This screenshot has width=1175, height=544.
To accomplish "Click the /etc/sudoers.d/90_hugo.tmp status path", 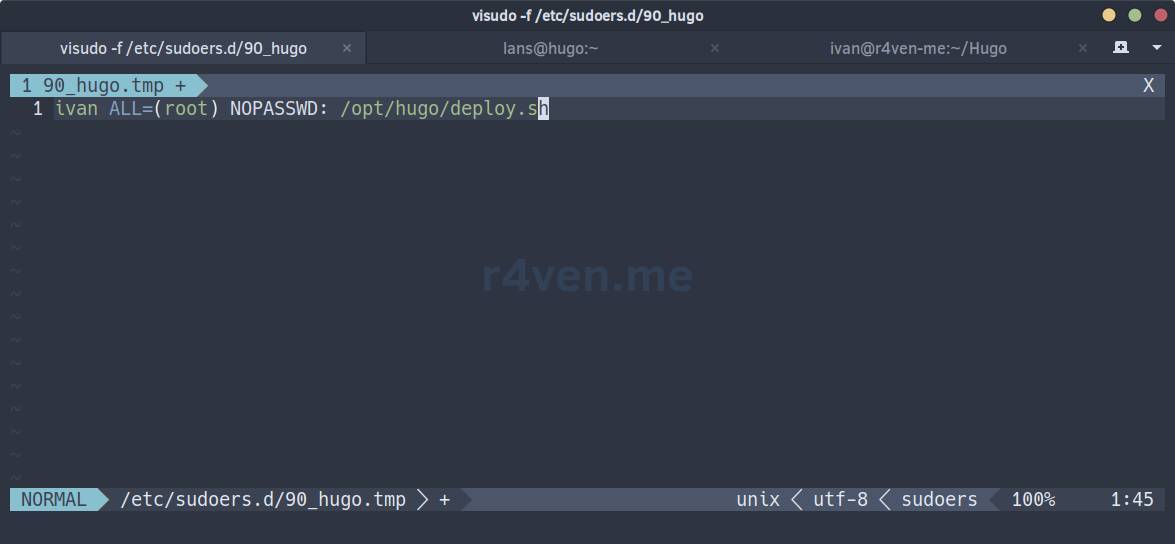I will click(263, 499).
